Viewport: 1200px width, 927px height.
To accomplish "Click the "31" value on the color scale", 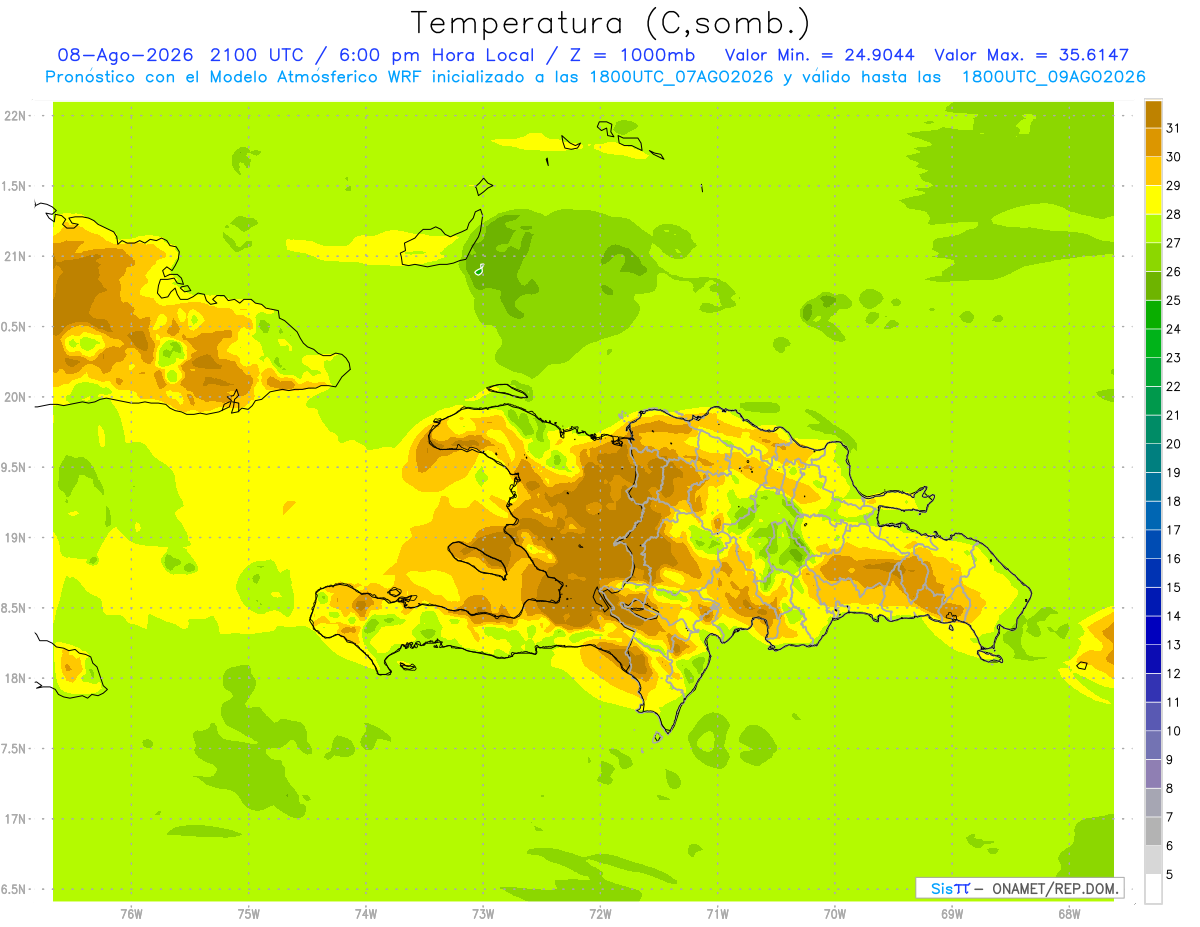I will click(x=1174, y=128).
